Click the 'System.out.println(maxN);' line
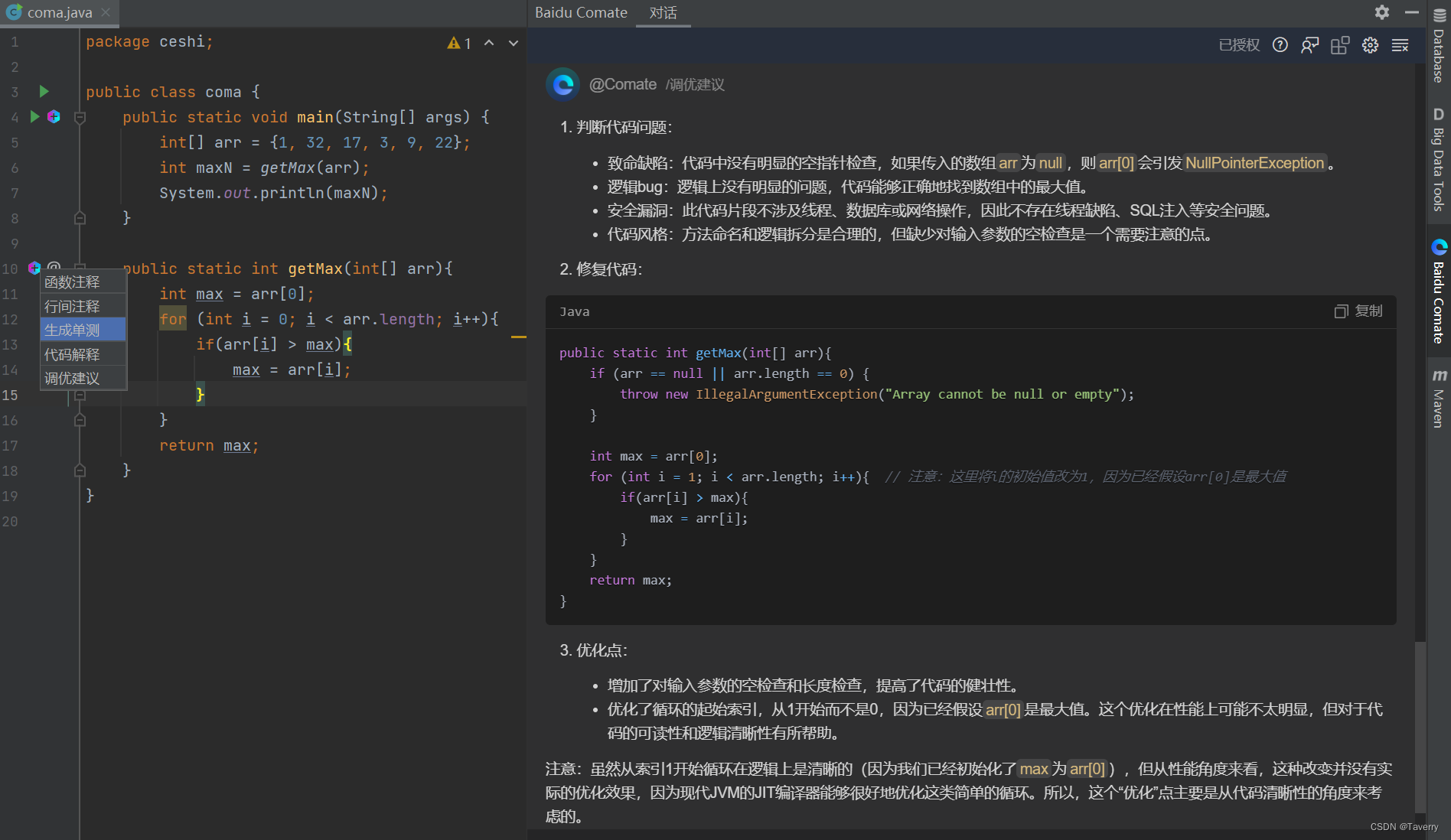The height and width of the screenshot is (840, 1451). 273,193
